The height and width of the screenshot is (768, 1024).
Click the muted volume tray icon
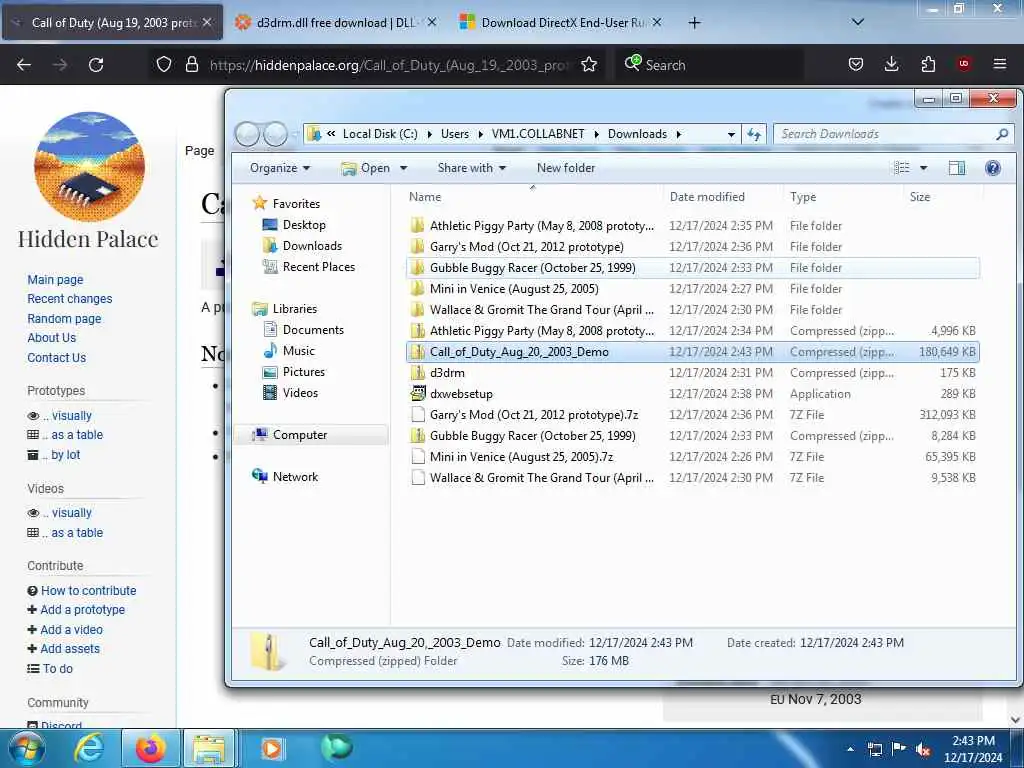point(923,750)
